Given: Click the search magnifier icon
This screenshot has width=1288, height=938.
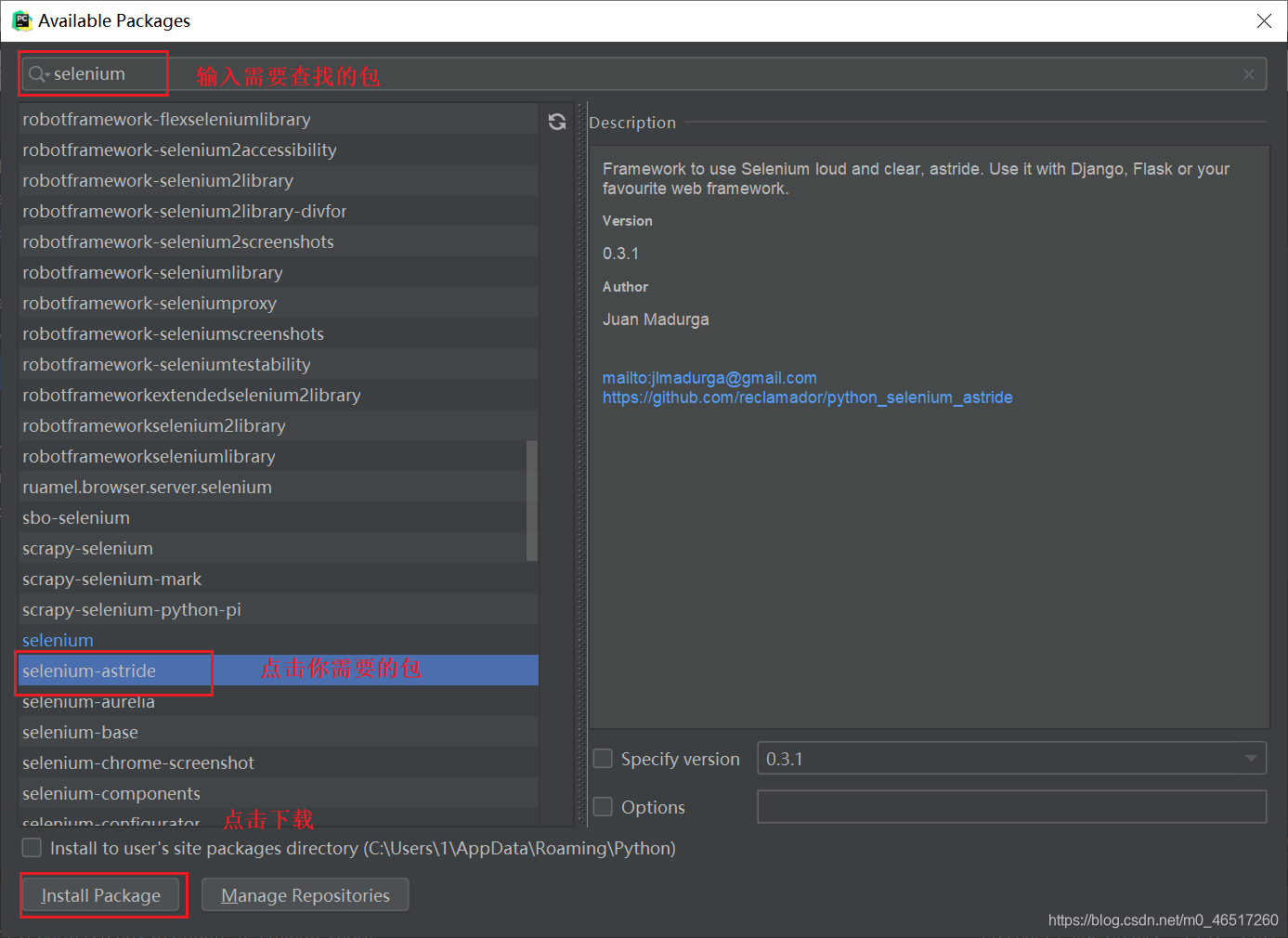Looking at the screenshot, I should 37,74.
